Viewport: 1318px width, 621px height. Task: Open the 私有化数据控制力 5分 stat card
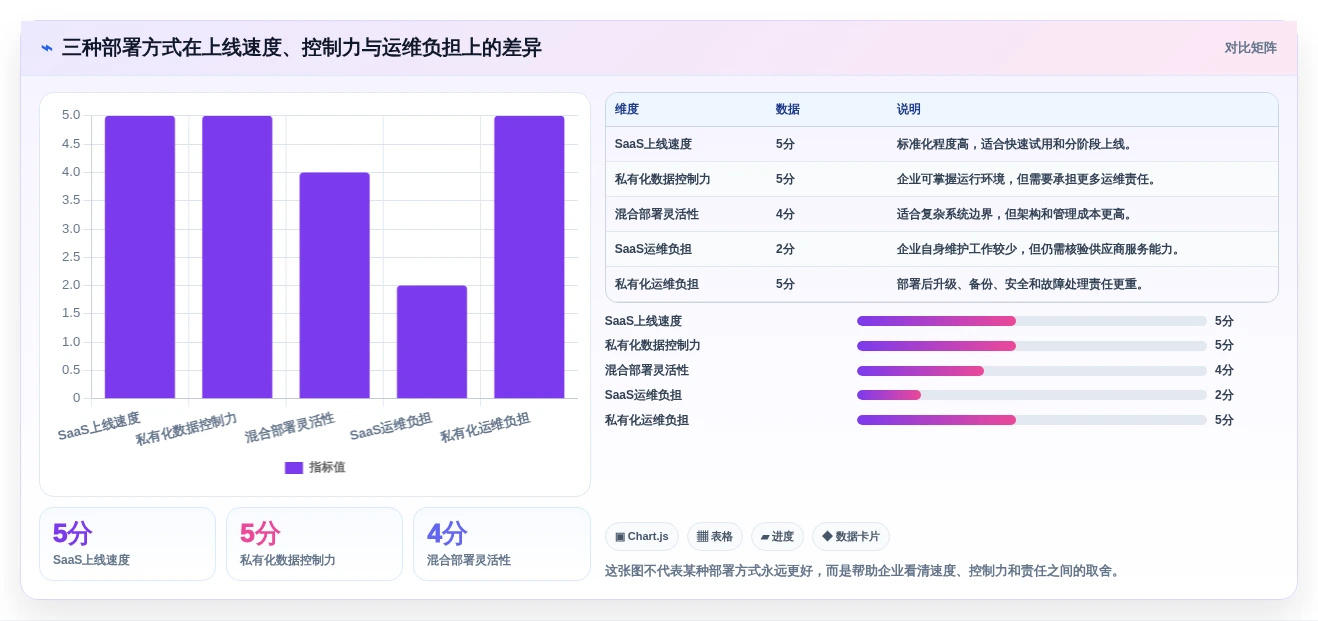pyautogui.click(x=314, y=544)
